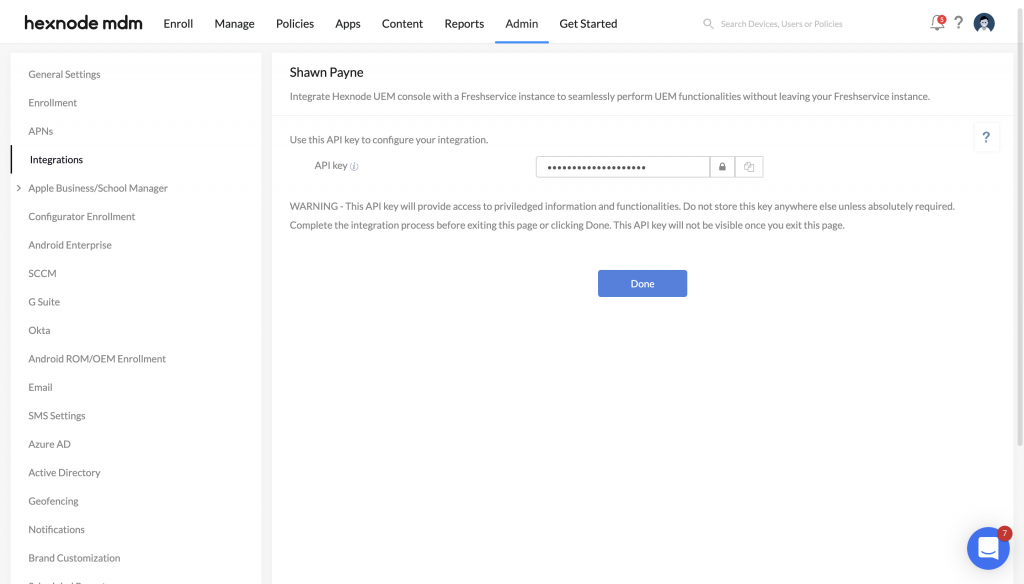Open the Hexnode MDM logo link
The width and height of the screenshot is (1024, 584).
point(83,22)
